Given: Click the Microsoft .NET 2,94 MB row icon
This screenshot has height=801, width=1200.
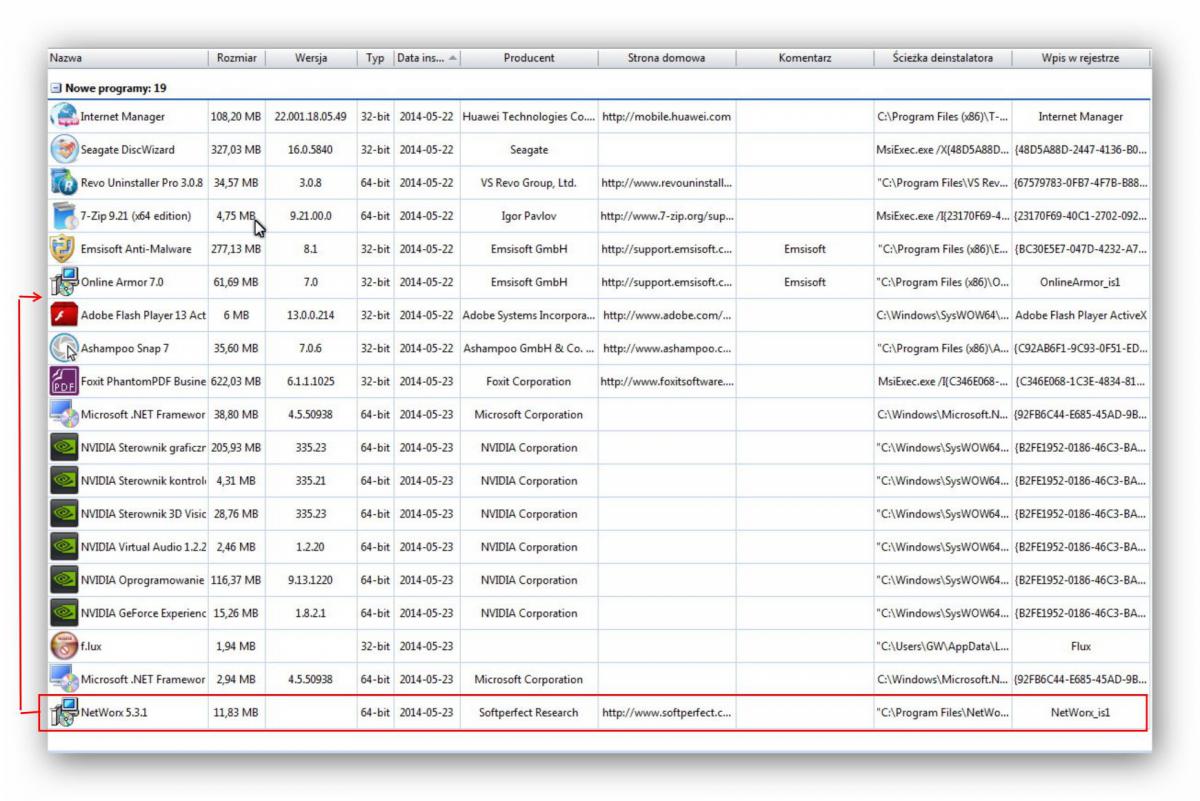Looking at the screenshot, I should (64, 679).
